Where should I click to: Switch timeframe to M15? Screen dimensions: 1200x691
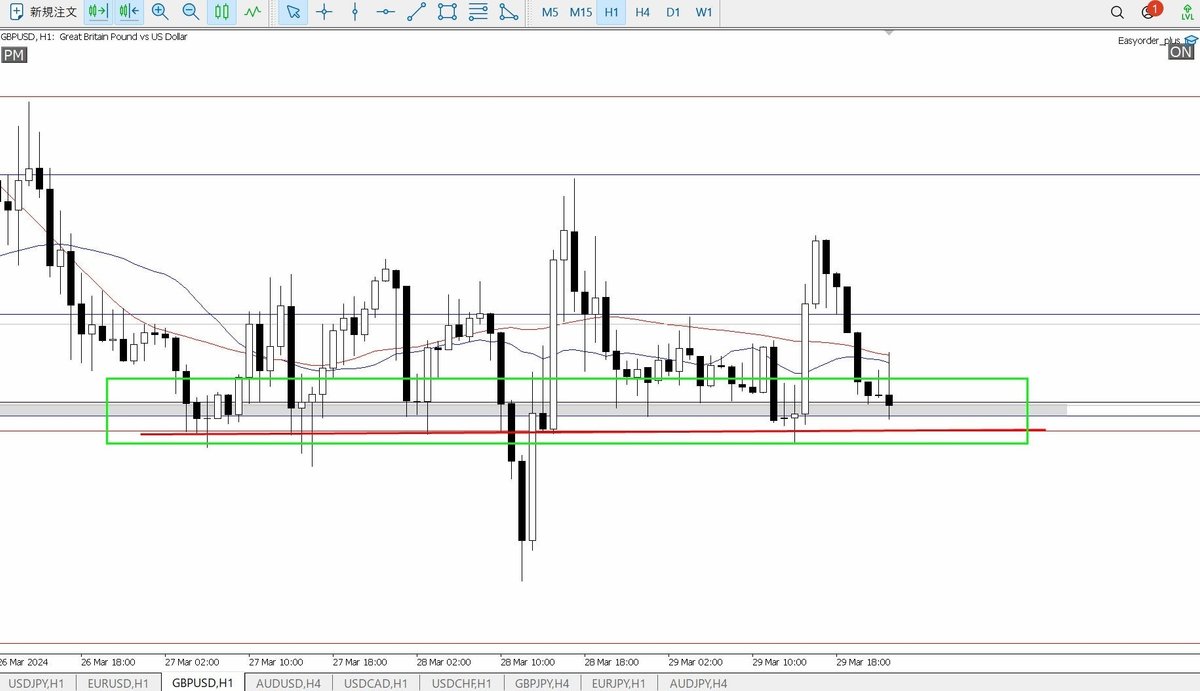[581, 12]
